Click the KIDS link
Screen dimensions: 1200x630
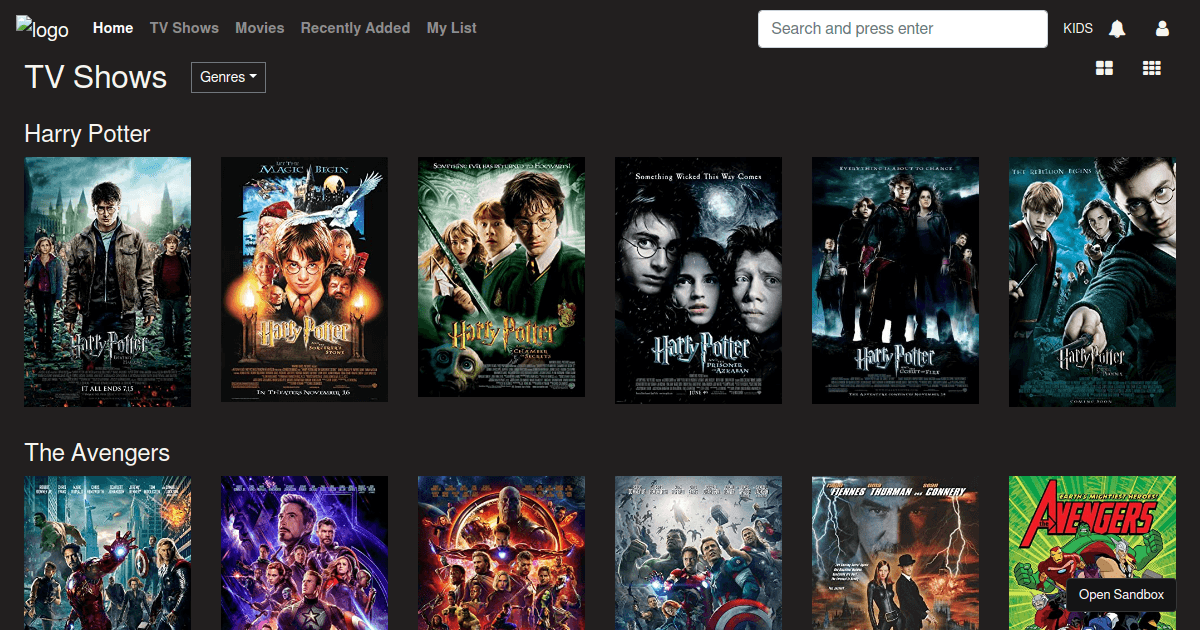coord(1078,29)
